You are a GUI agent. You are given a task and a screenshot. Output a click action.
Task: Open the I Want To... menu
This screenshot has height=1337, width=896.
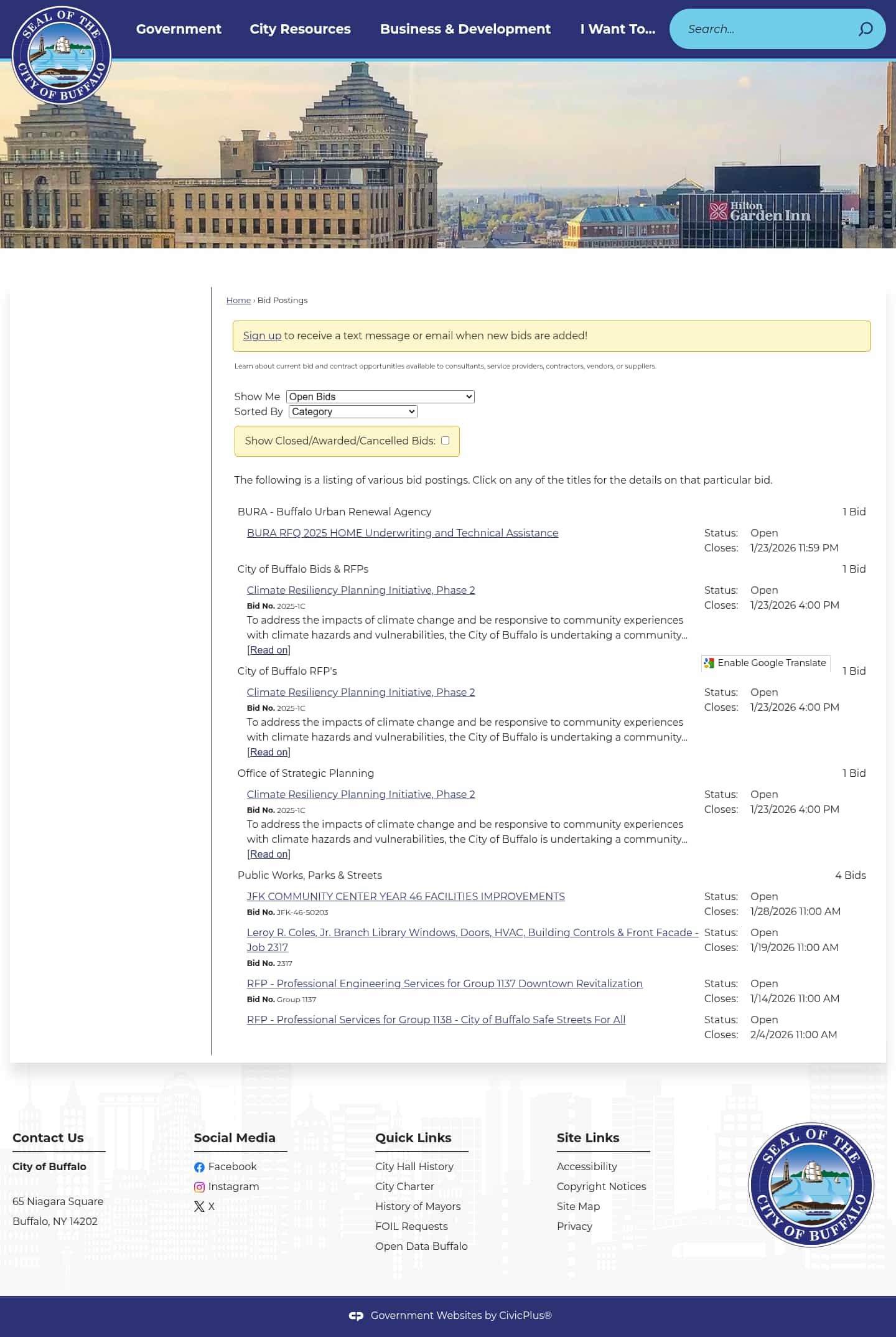pos(618,29)
